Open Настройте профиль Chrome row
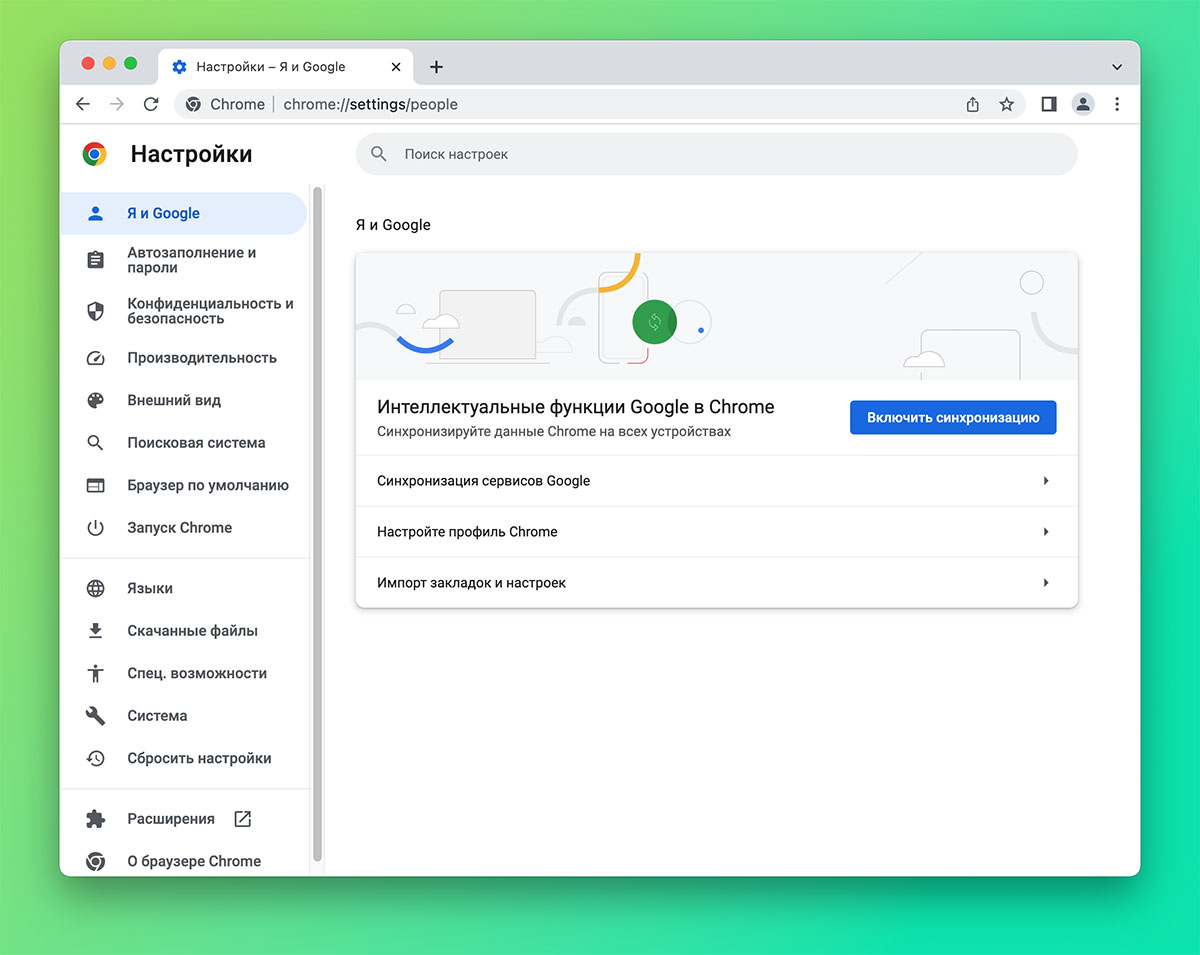This screenshot has height=955, width=1200. [716, 532]
